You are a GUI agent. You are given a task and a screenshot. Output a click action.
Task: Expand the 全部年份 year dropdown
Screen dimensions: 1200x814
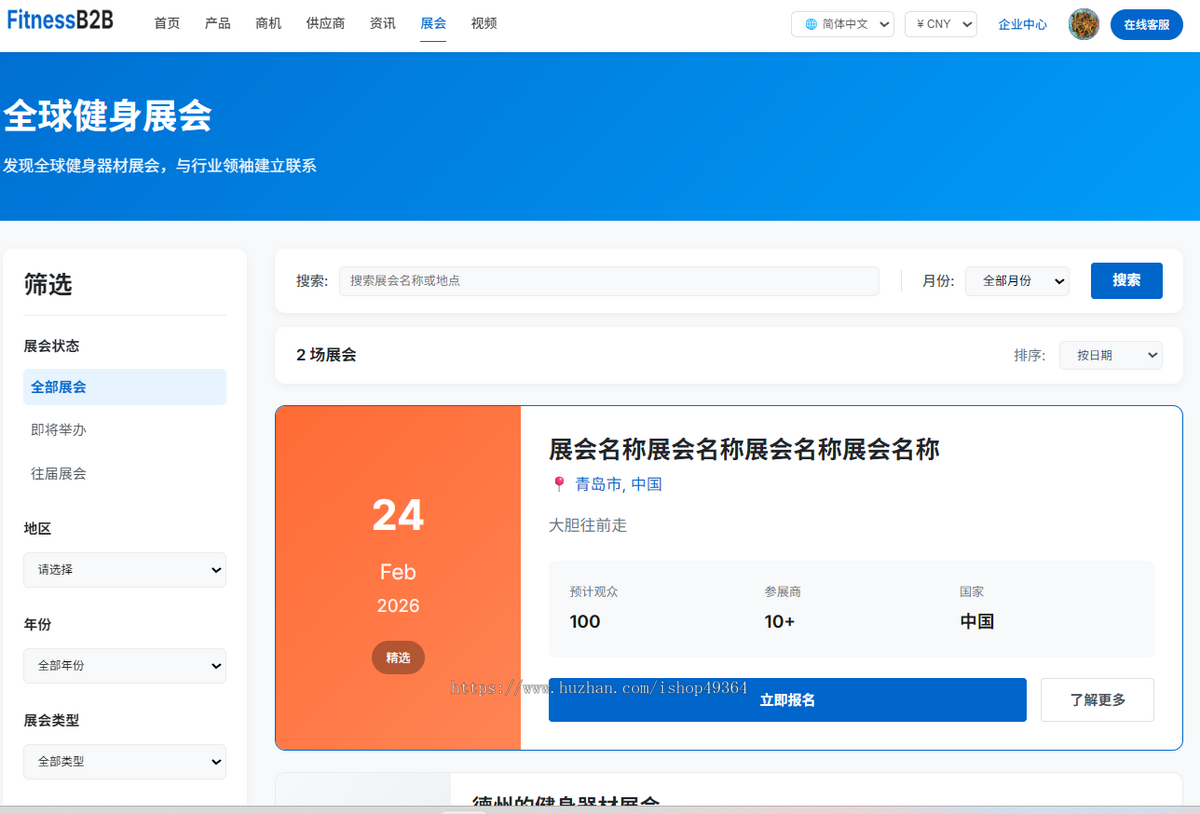(125, 666)
